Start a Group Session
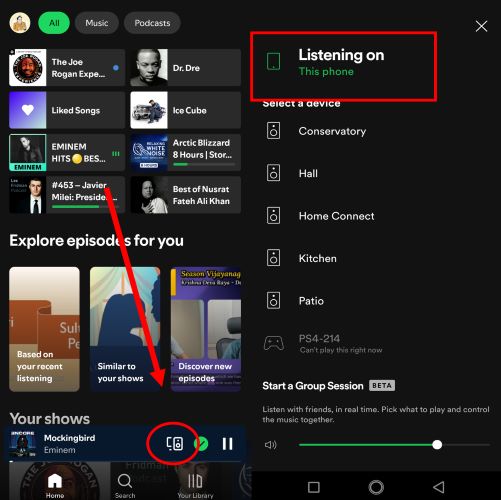Viewport: 501px width, 500px height. pyautogui.click(x=313, y=386)
